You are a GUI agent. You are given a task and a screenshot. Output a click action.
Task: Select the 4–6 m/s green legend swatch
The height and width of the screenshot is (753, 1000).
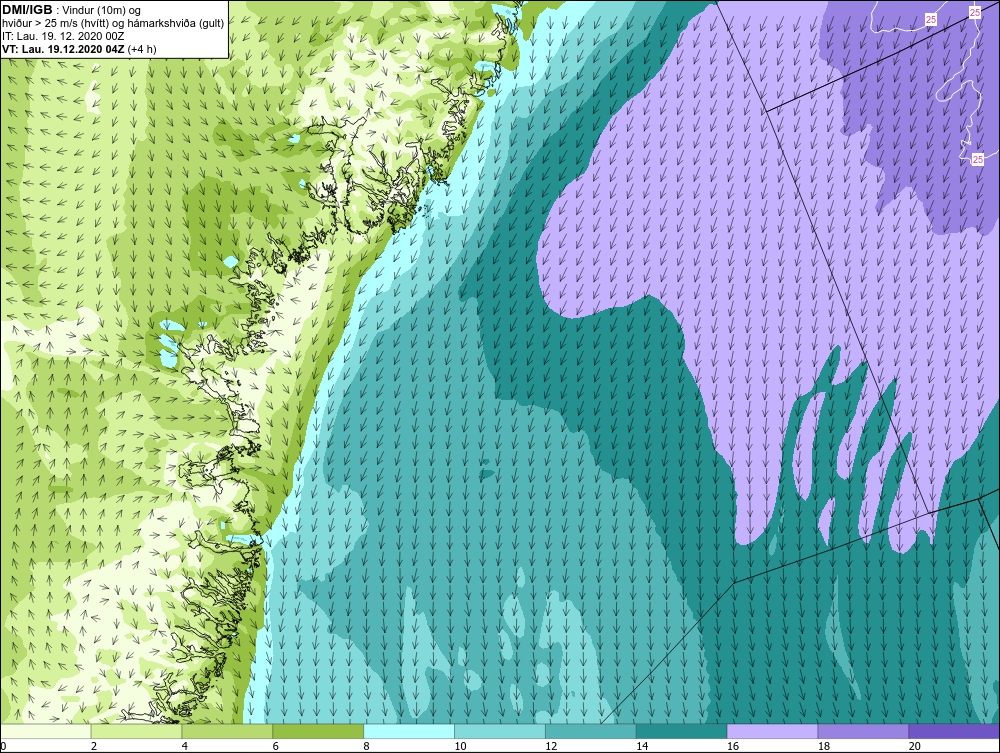(x=227, y=731)
